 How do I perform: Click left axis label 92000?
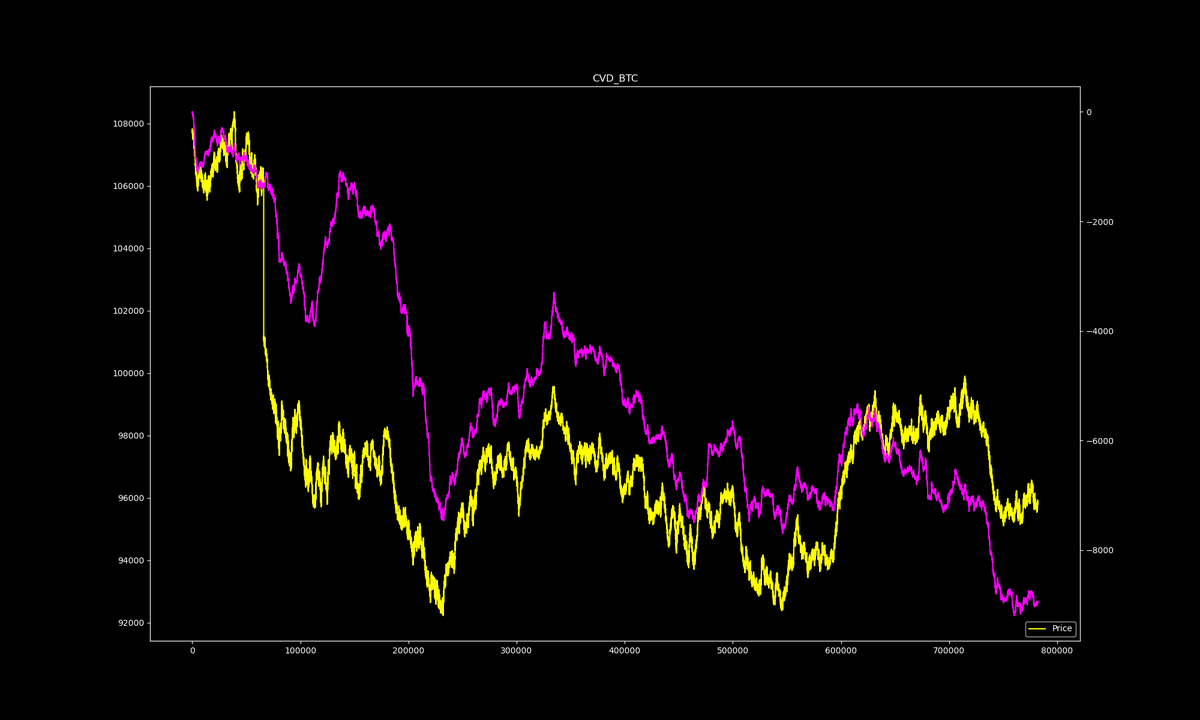point(130,623)
